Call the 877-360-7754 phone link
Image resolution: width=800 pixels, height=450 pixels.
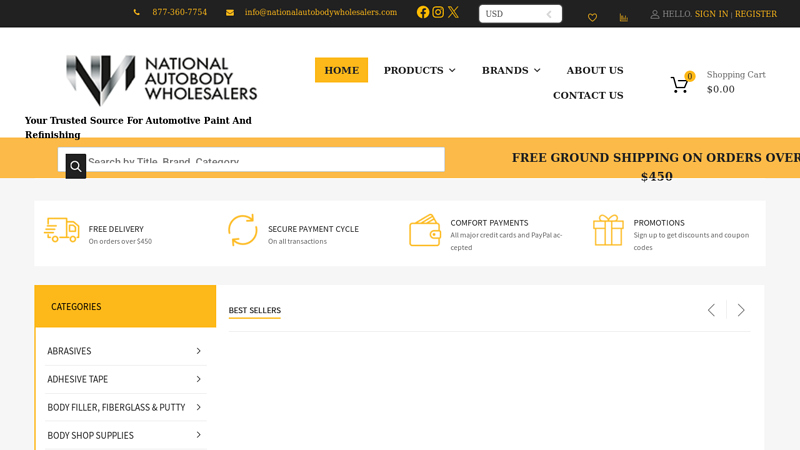point(180,12)
